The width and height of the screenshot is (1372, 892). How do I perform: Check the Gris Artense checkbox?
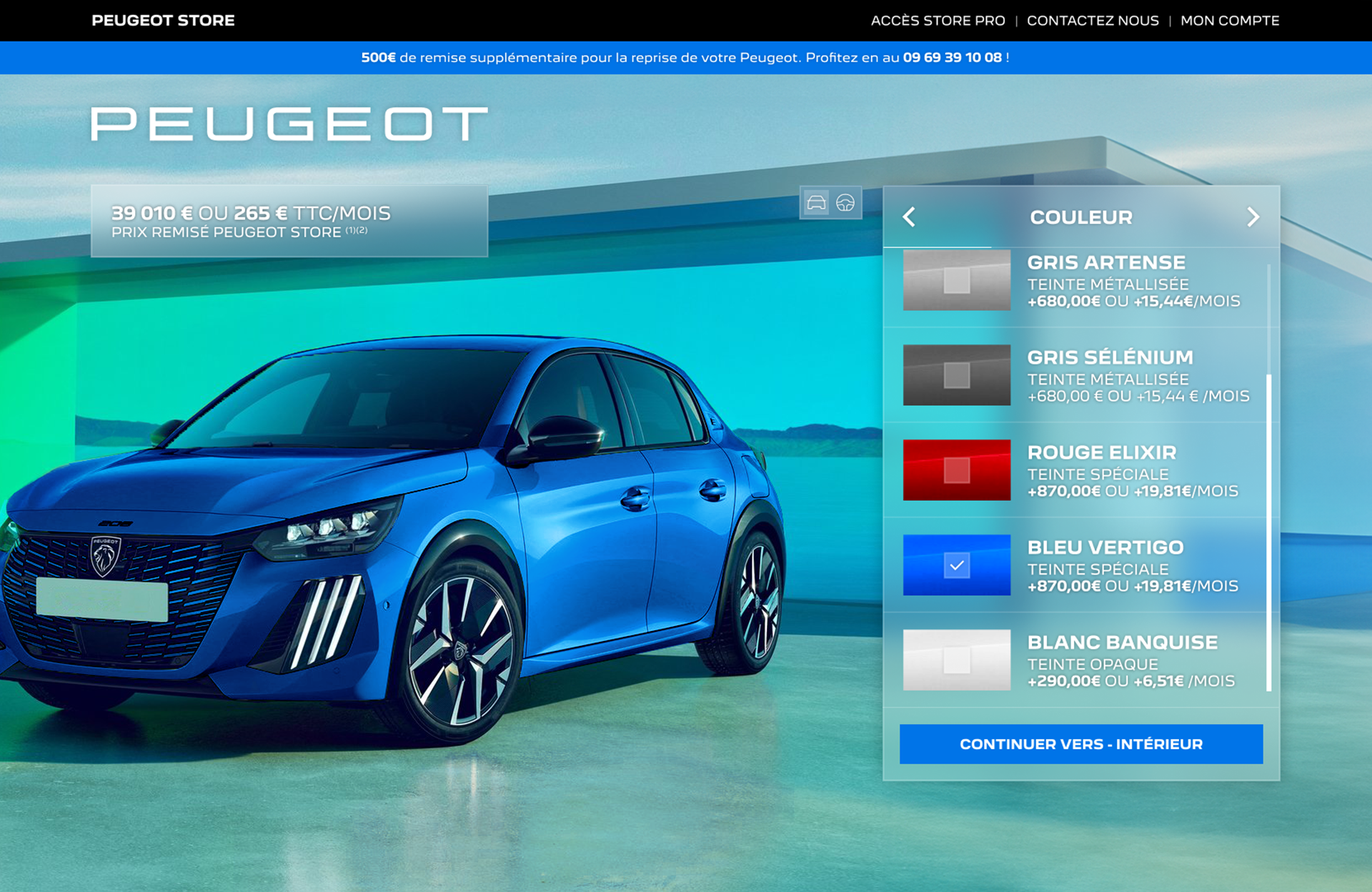pos(956,280)
